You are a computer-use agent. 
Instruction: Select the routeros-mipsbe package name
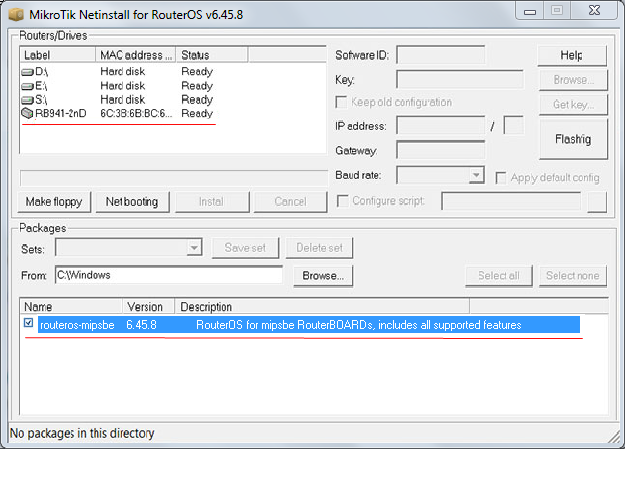pos(77,325)
